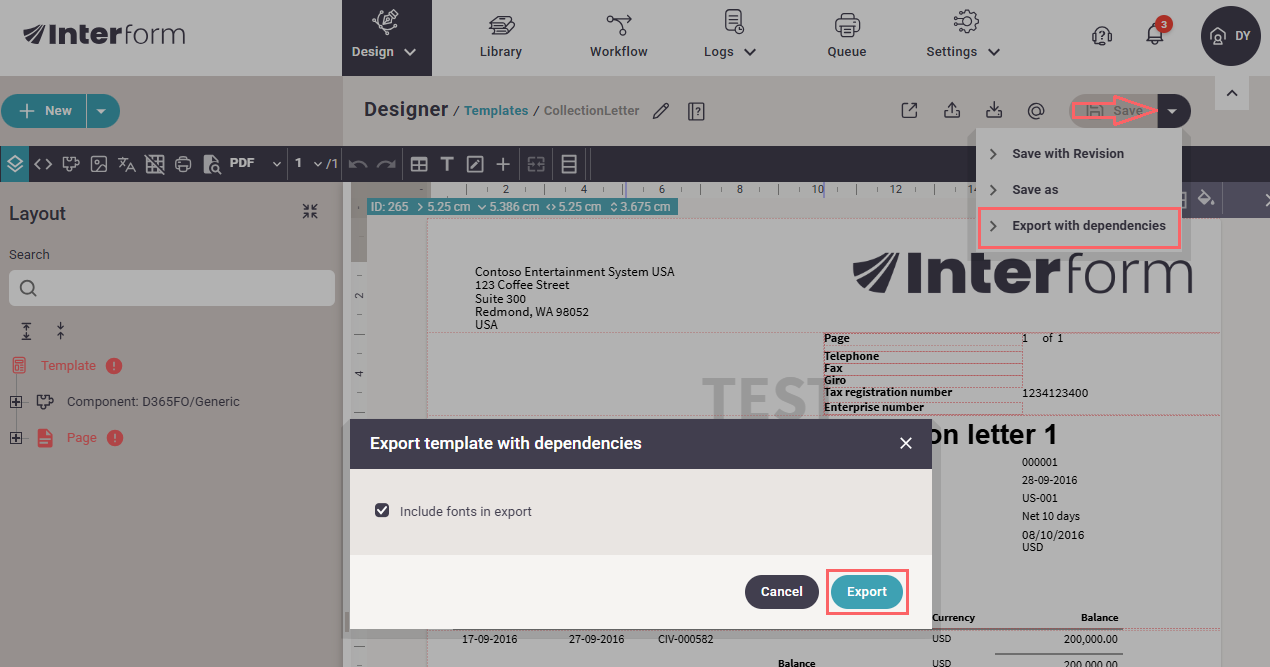
Task: Open the Save dropdown arrow
Action: tap(1172, 111)
